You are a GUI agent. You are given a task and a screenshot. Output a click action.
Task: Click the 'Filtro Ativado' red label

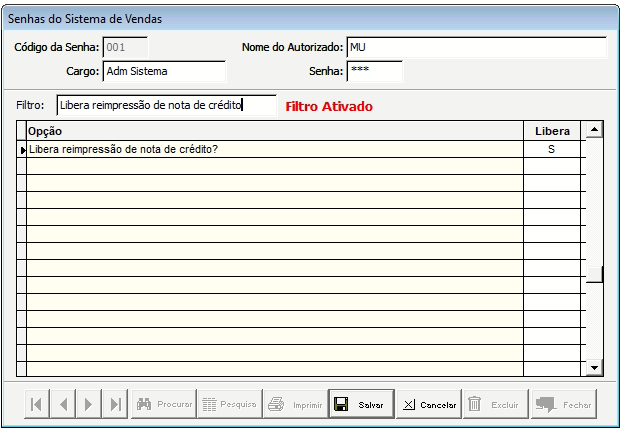(x=329, y=106)
